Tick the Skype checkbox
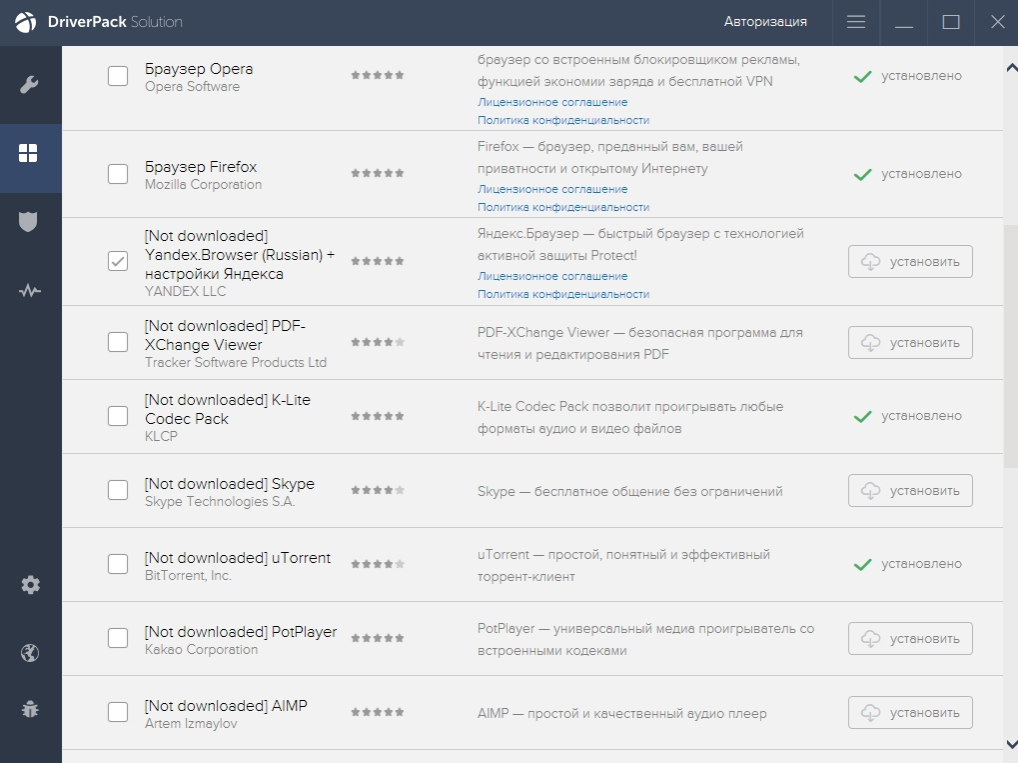This screenshot has height=763, width=1018. [118, 490]
